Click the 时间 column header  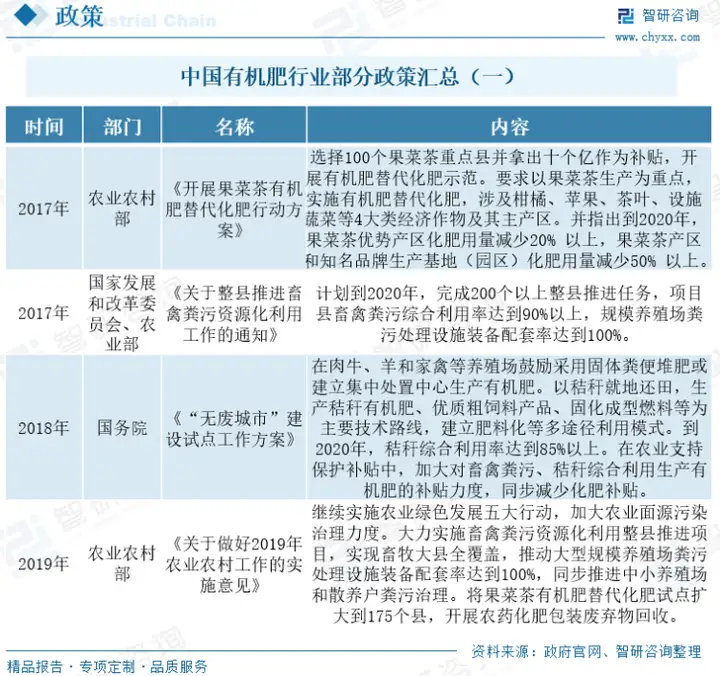(44, 125)
